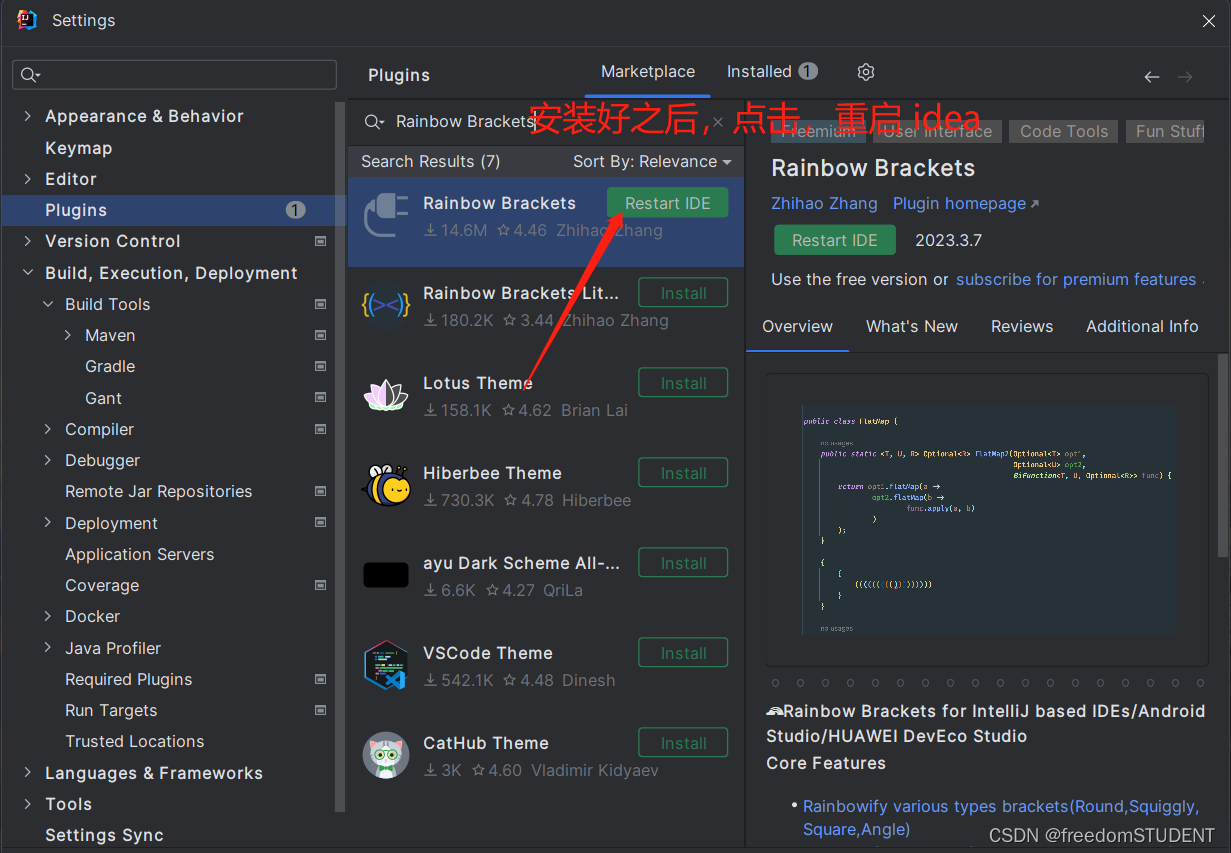Click the project-level icon beside Compiler
1231x853 pixels.
coord(320,429)
